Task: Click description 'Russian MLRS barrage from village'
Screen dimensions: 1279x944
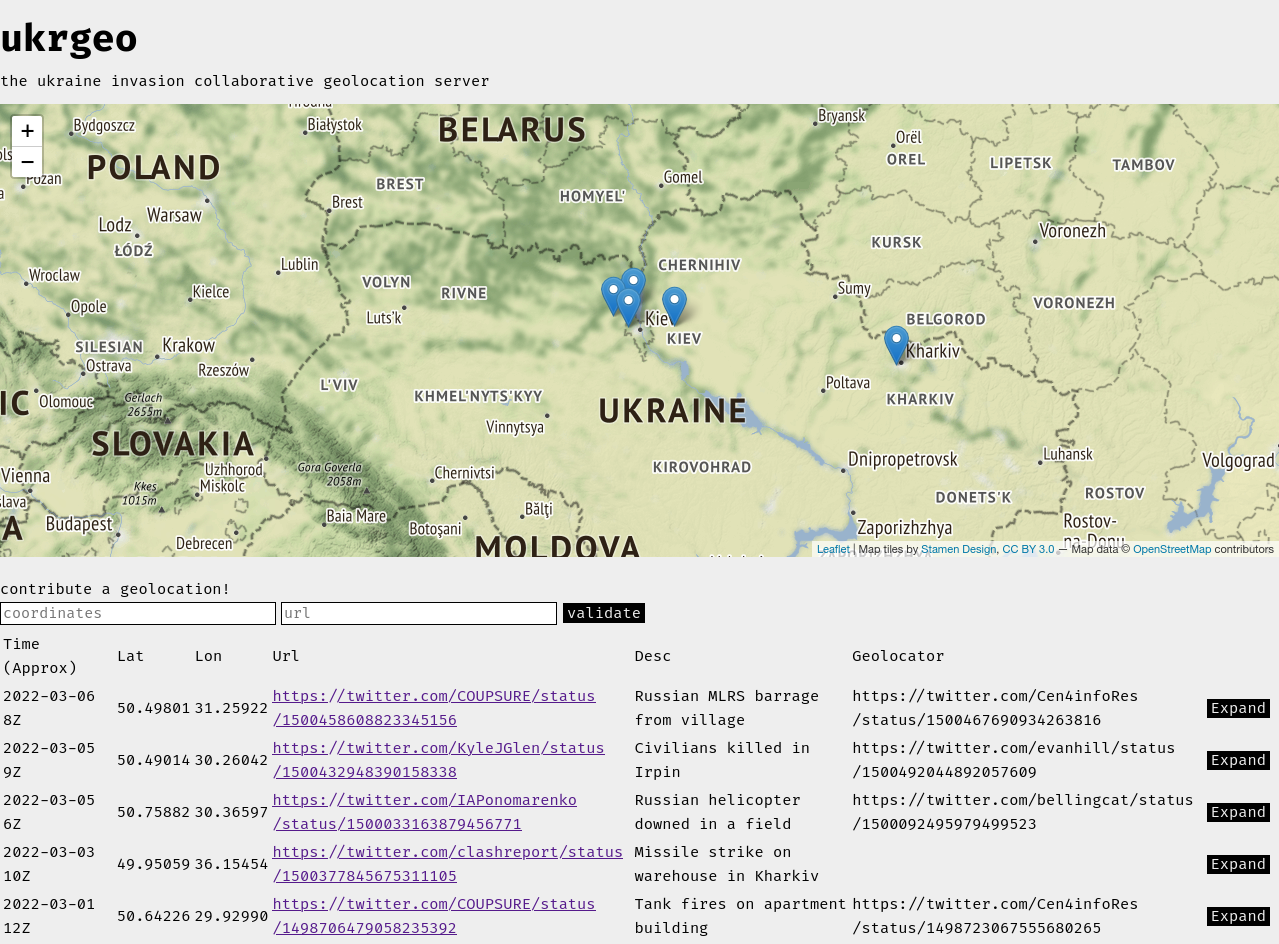Action: click(727, 708)
